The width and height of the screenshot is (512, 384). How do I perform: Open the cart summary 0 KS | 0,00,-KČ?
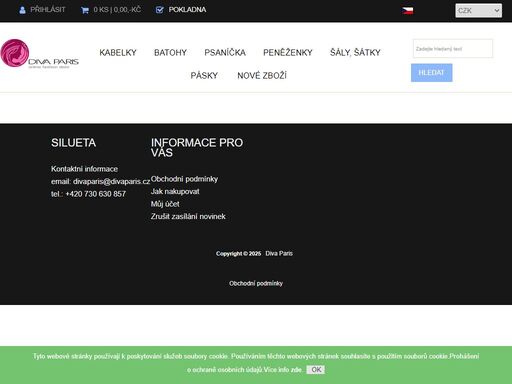(x=117, y=10)
